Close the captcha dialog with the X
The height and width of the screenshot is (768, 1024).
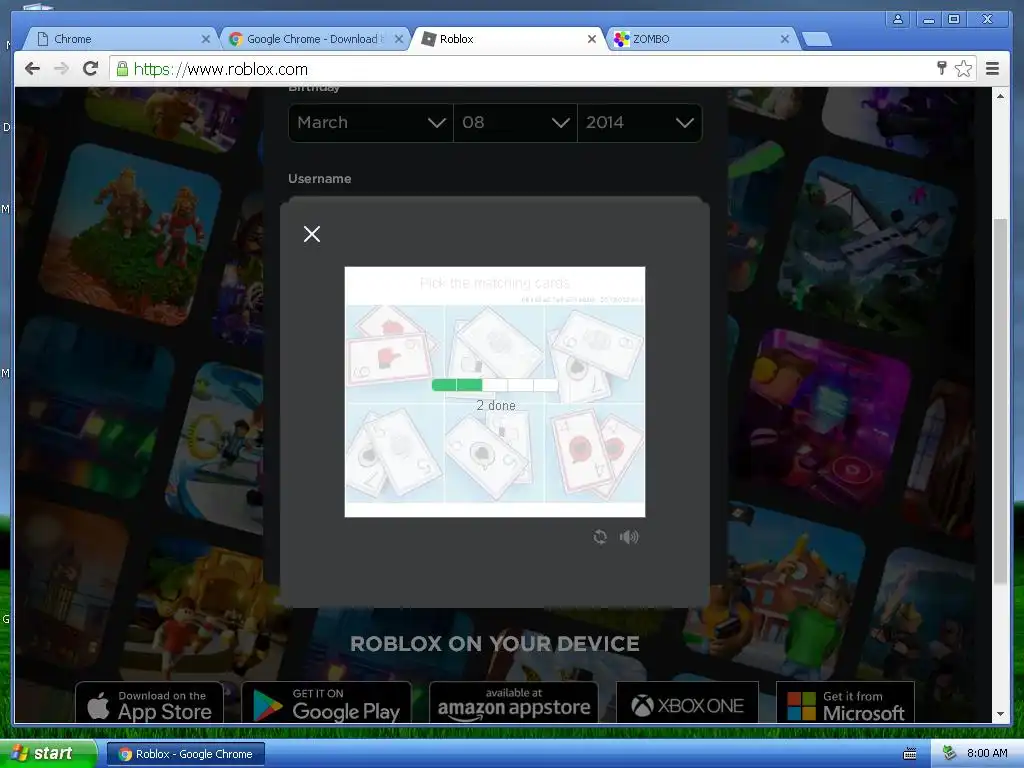coord(312,234)
